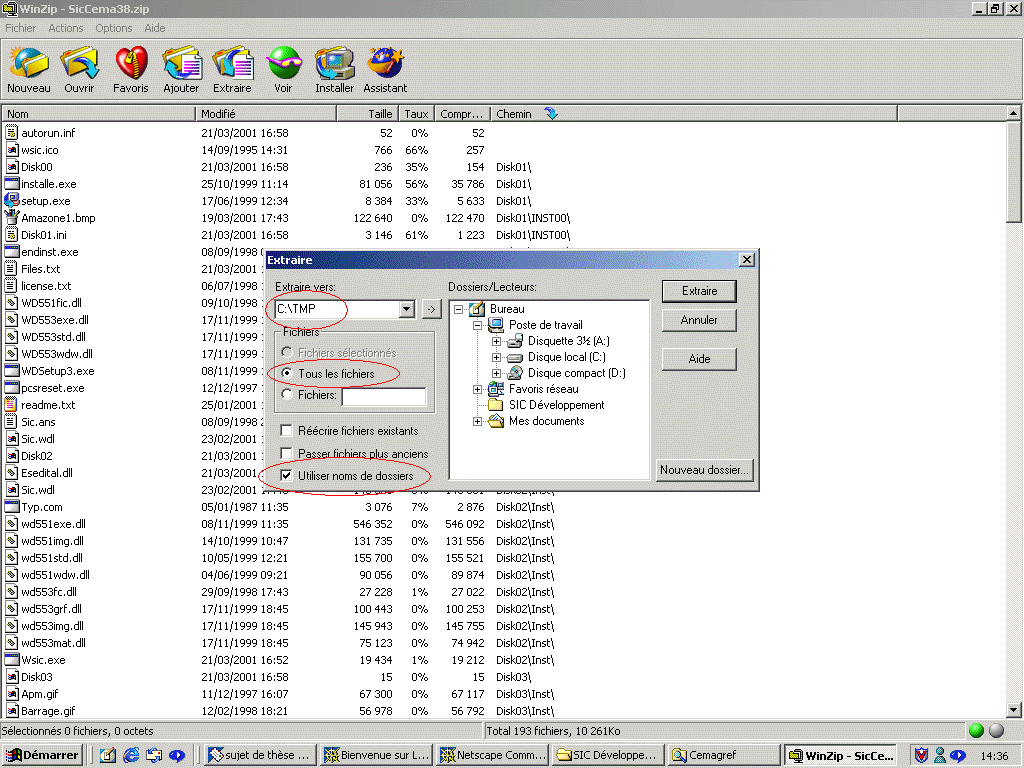Sort the list by the Modifié column header

[x=266, y=114]
